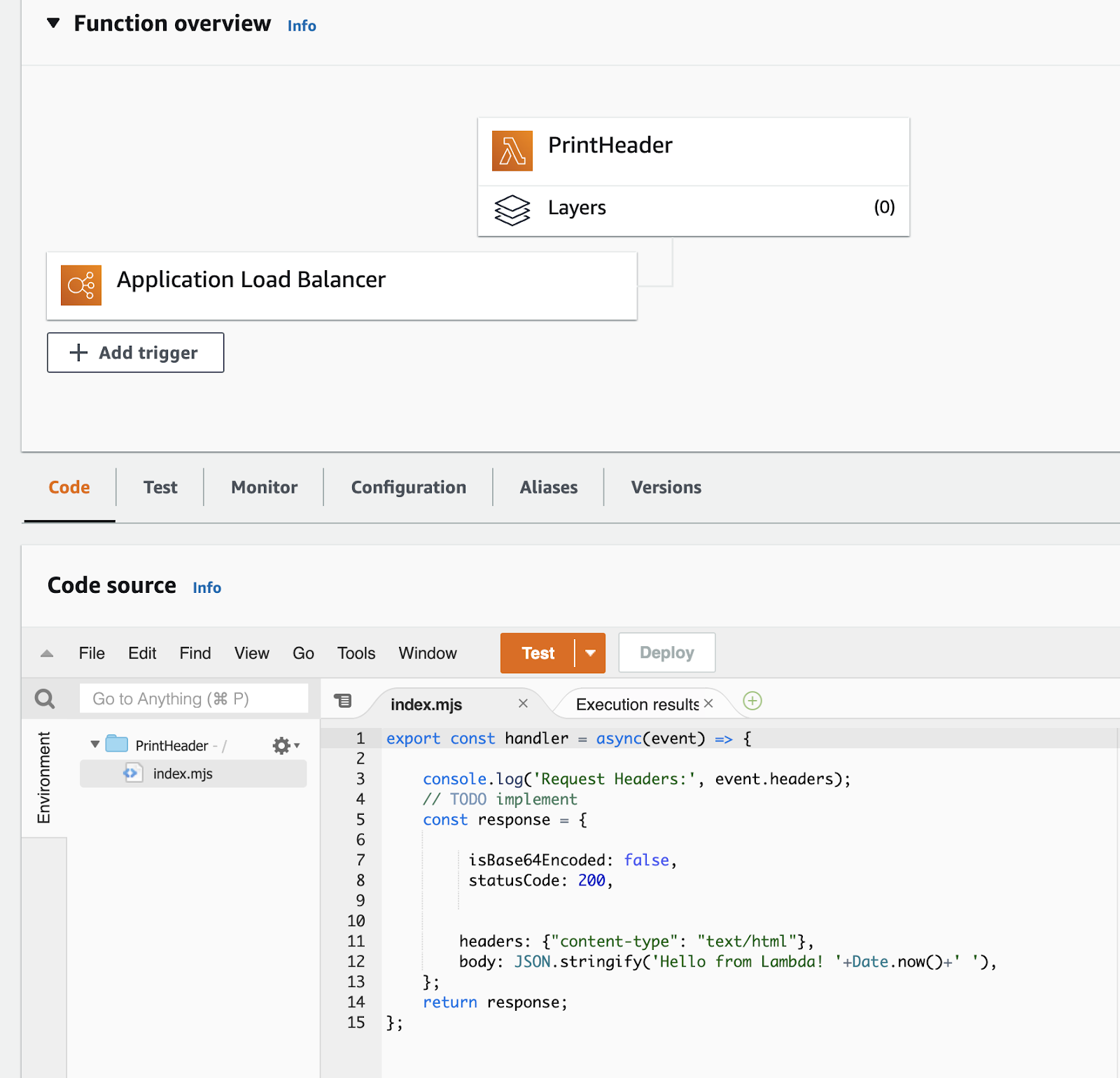Click the Add trigger button
Screen dimensions: 1120x1078
(136, 353)
